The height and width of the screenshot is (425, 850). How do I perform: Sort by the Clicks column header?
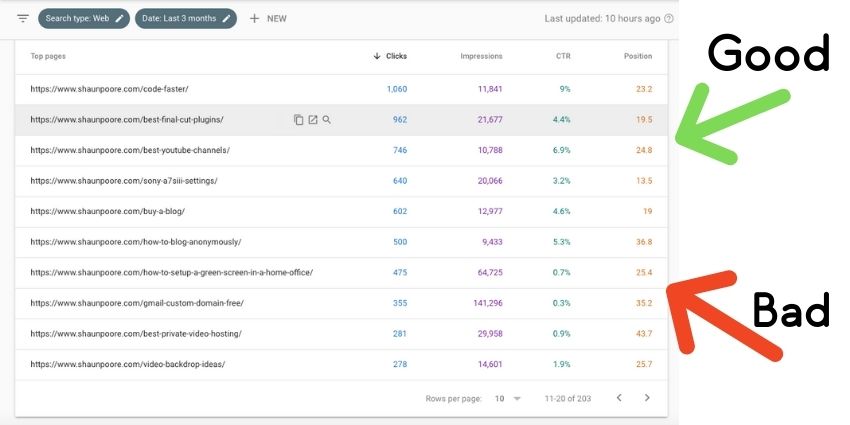click(x=390, y=56)
